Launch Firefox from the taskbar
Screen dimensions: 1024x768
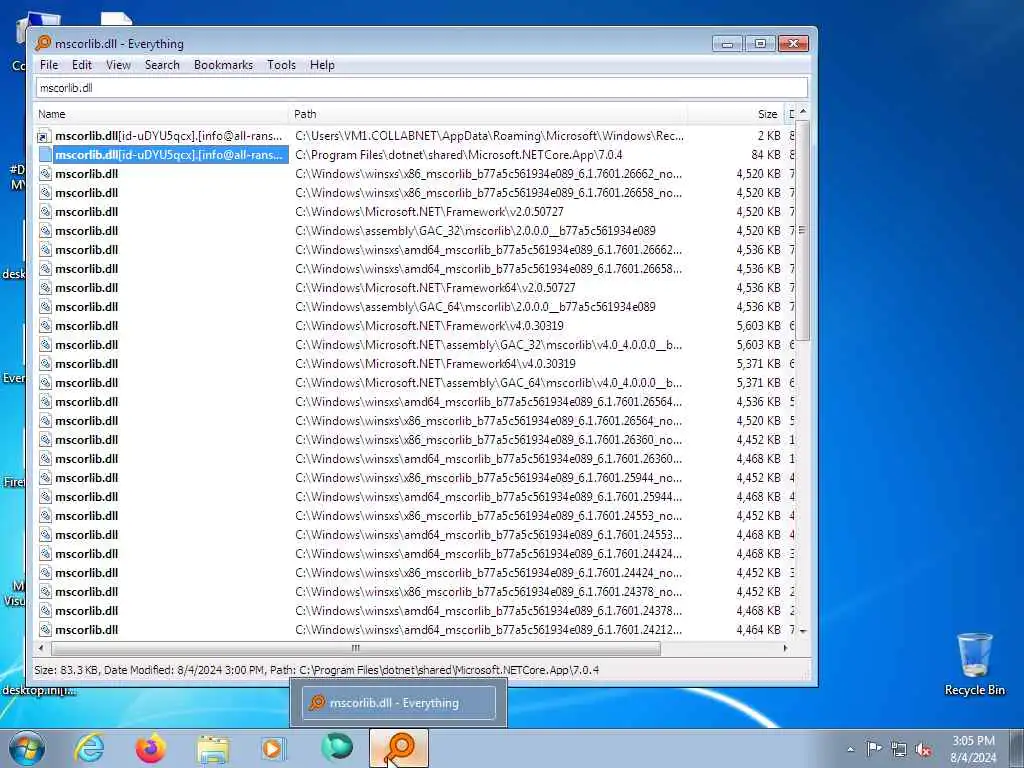[x=150, y=748]
